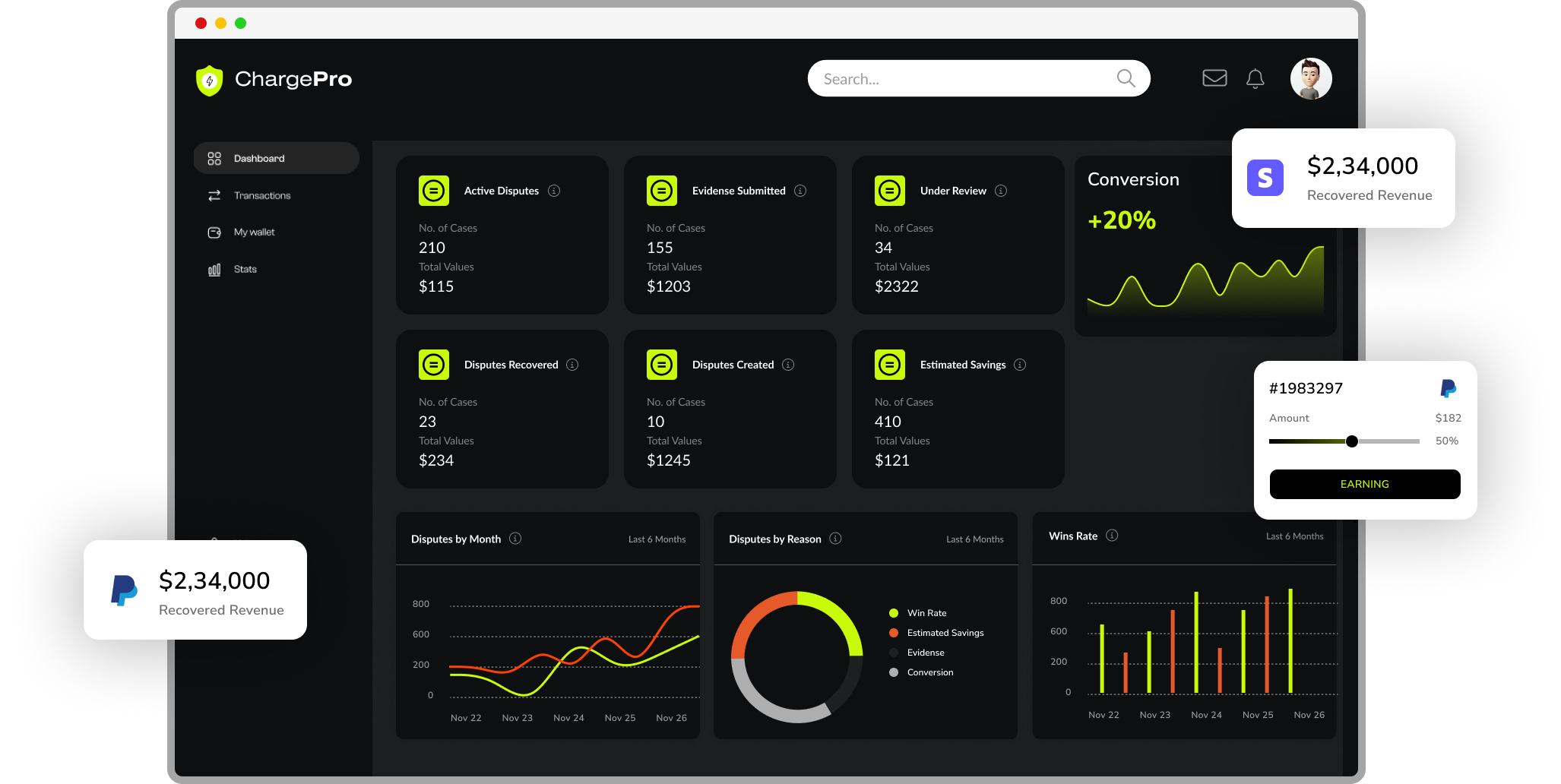Toggle Conversion legend entry
1561x784 pixels.
[929, 672]
